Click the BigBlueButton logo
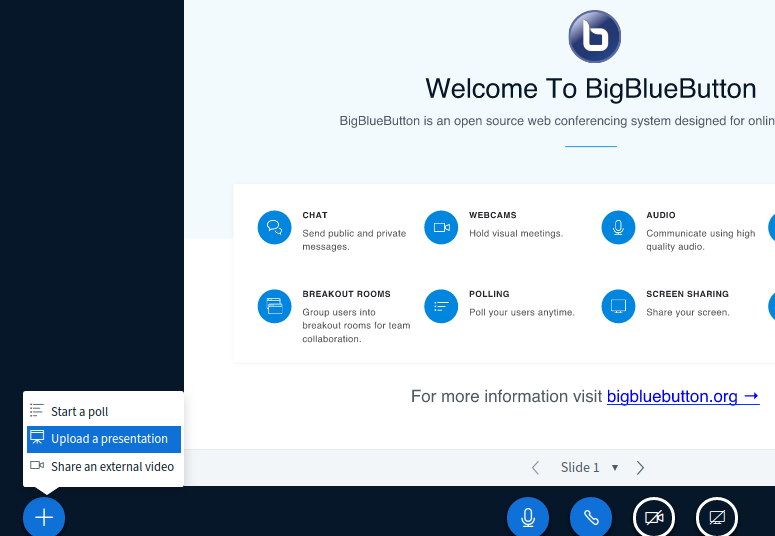 coord(595,37)
